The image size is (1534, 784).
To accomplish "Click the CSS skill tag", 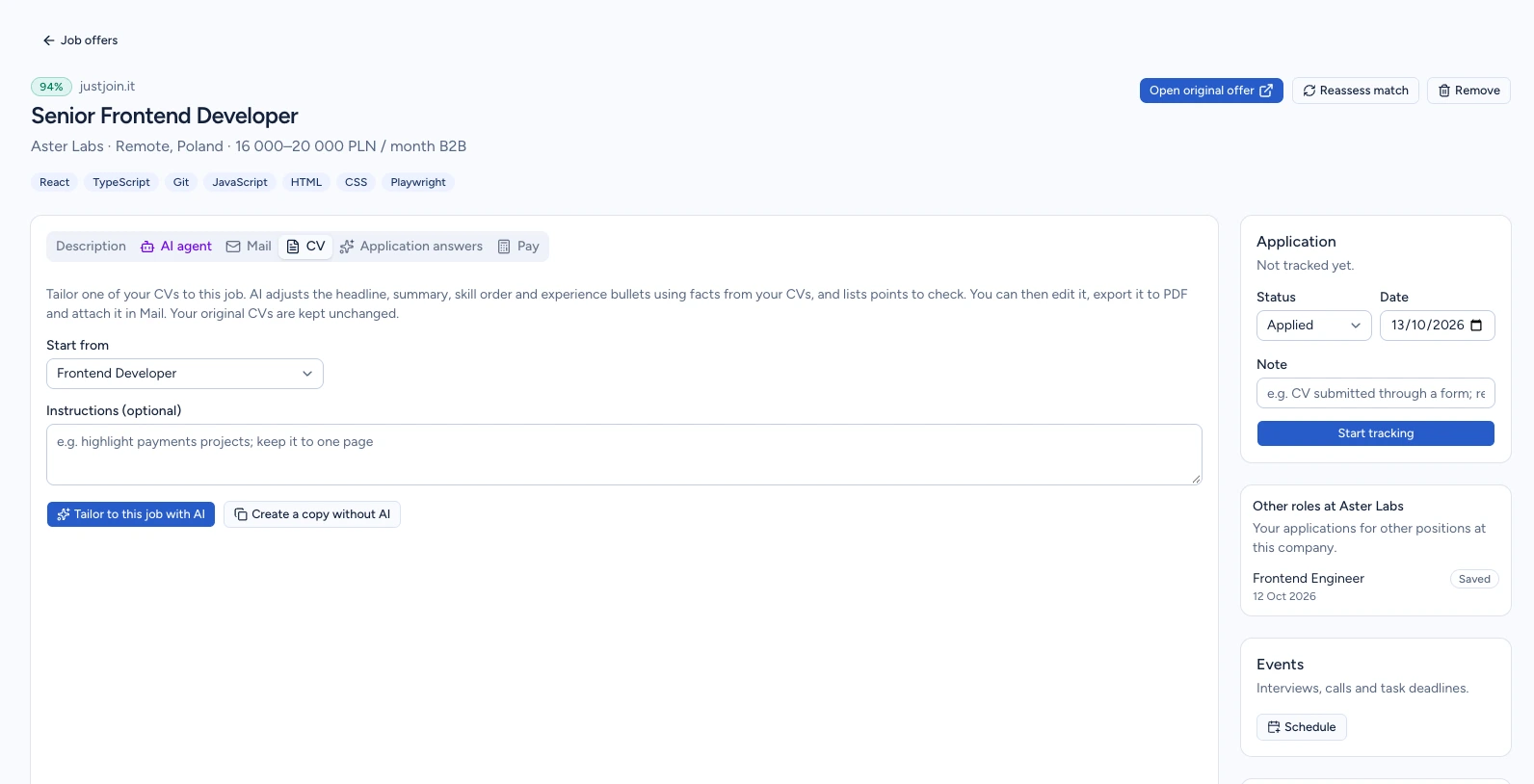I will pos(357,182).
